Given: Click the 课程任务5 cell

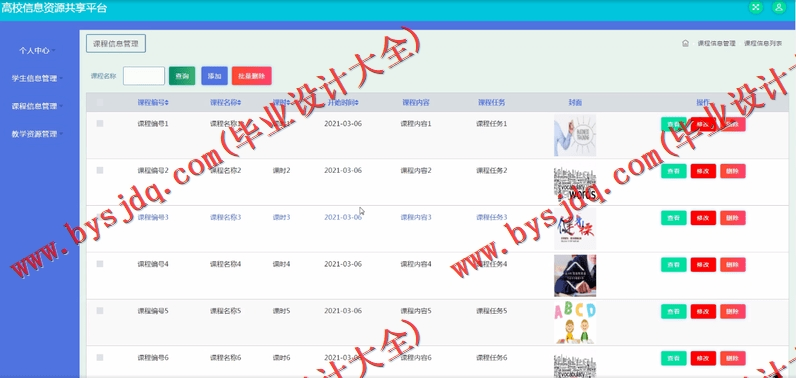Looking at the screenshot, I should click(491, 311).
